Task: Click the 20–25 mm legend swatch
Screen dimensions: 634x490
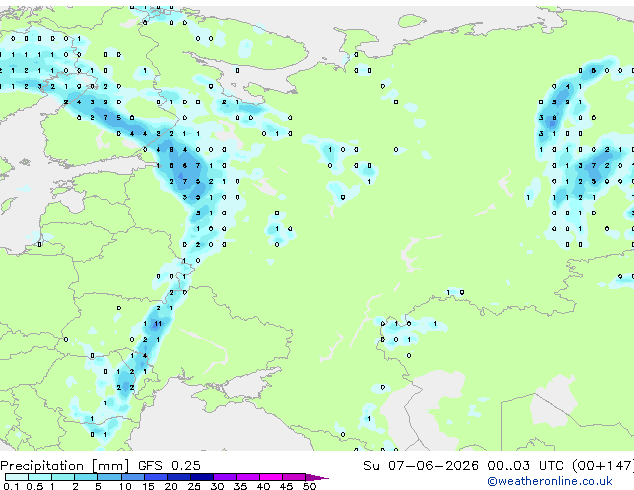Action: [x=178, y=477]
